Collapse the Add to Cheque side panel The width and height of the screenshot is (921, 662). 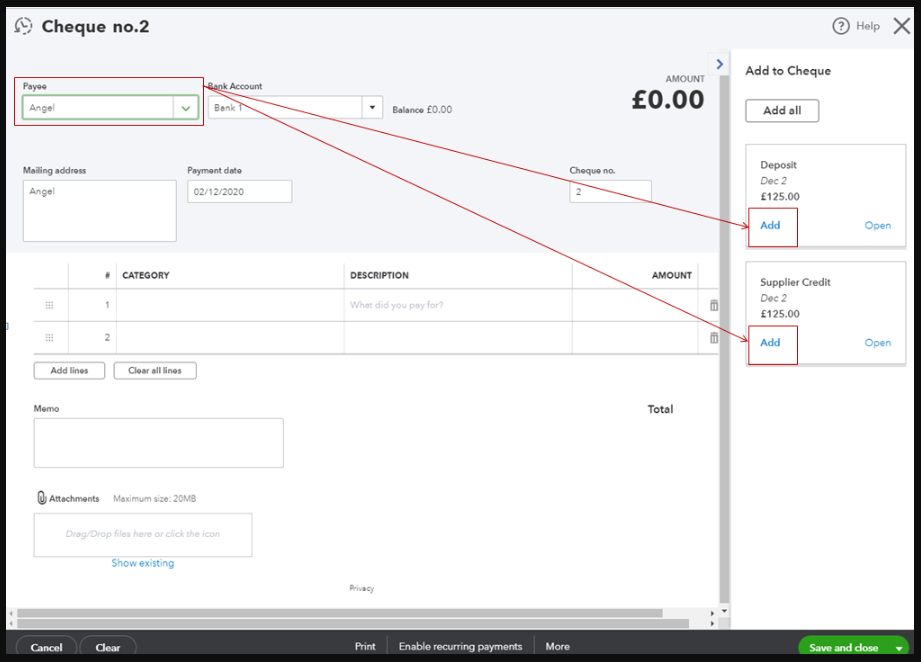[x=720, y=64]
